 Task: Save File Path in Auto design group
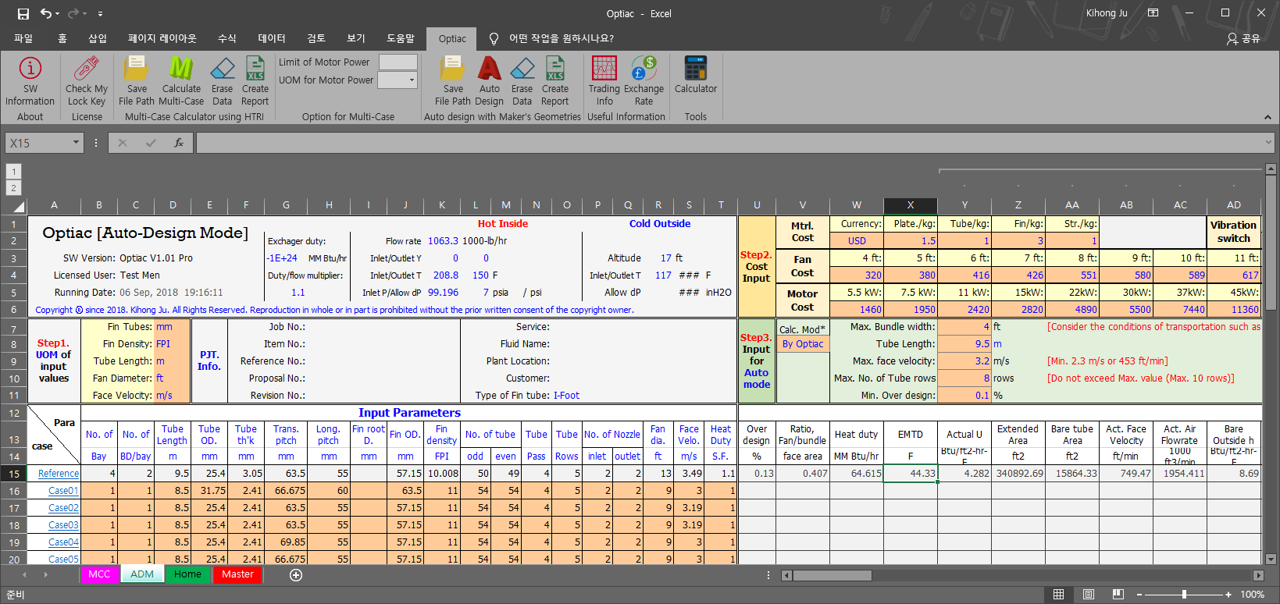(x=453, y=80)
